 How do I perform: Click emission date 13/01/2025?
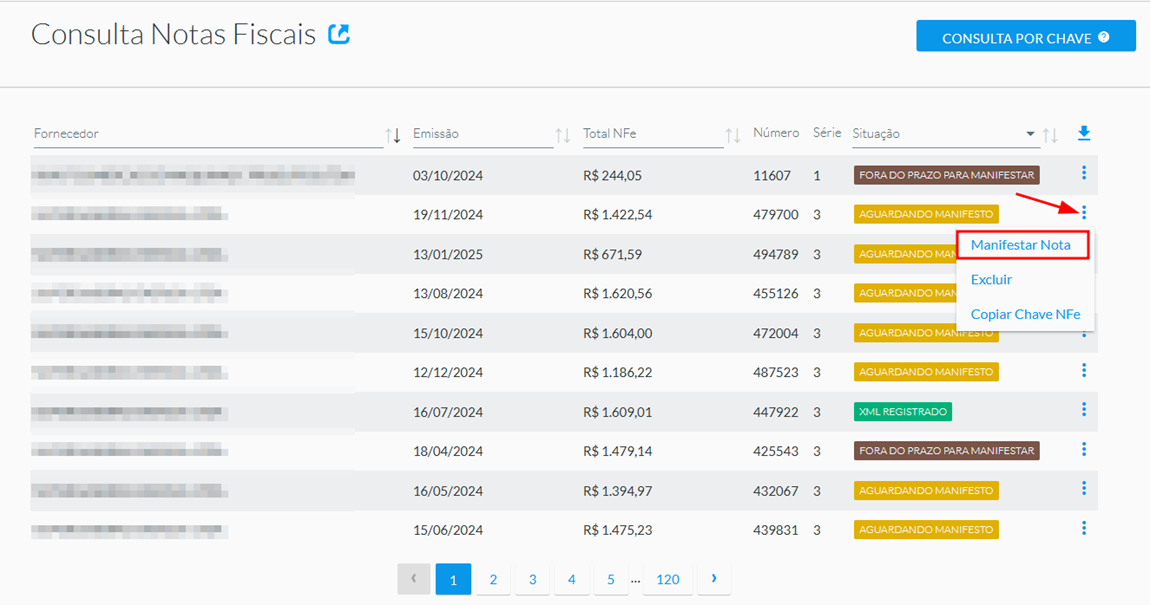(x=447, y=254)
